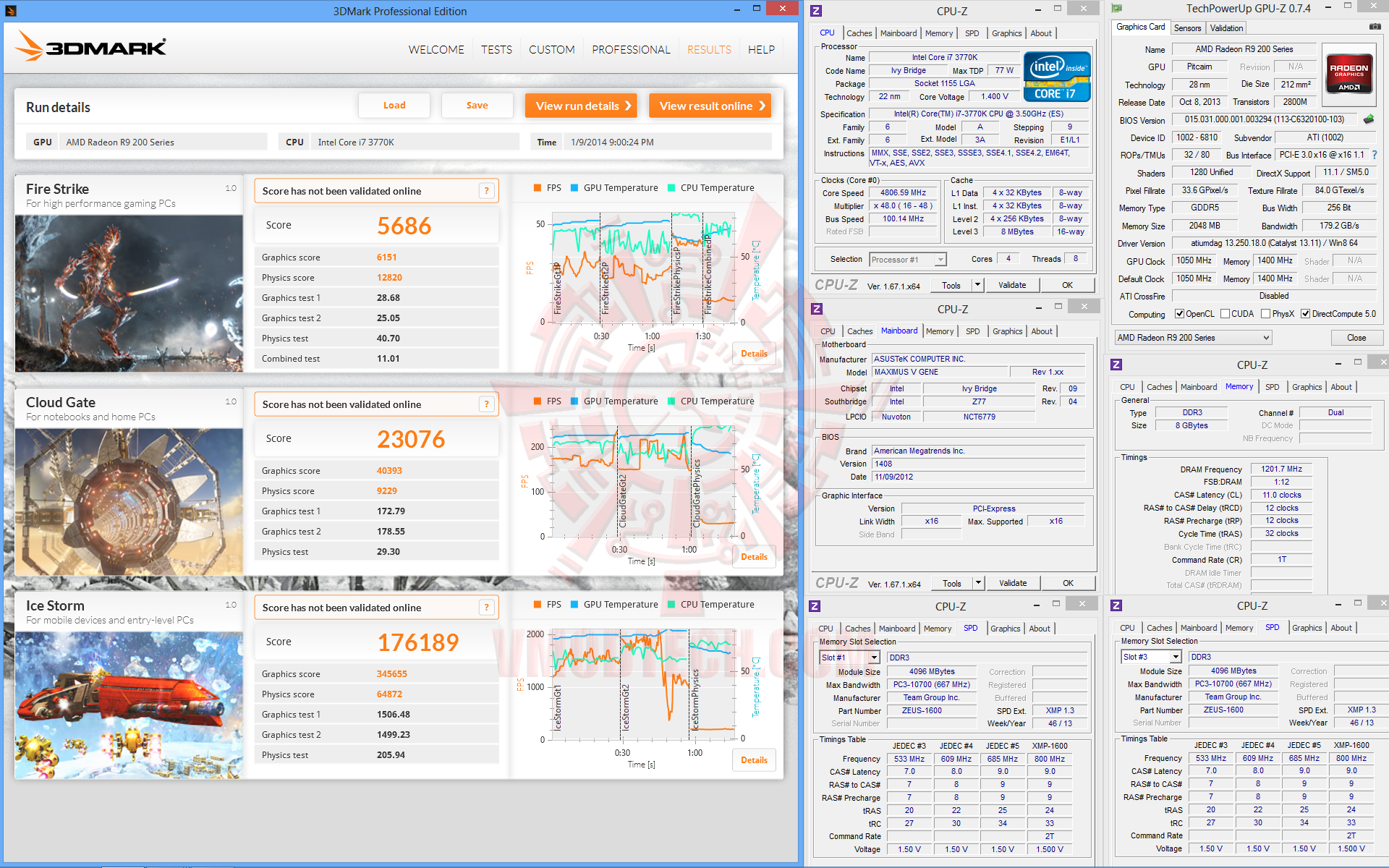Click the Intel Core i7 logo
This screenshot has width=1389, height=868.
tap(1056, 77)
